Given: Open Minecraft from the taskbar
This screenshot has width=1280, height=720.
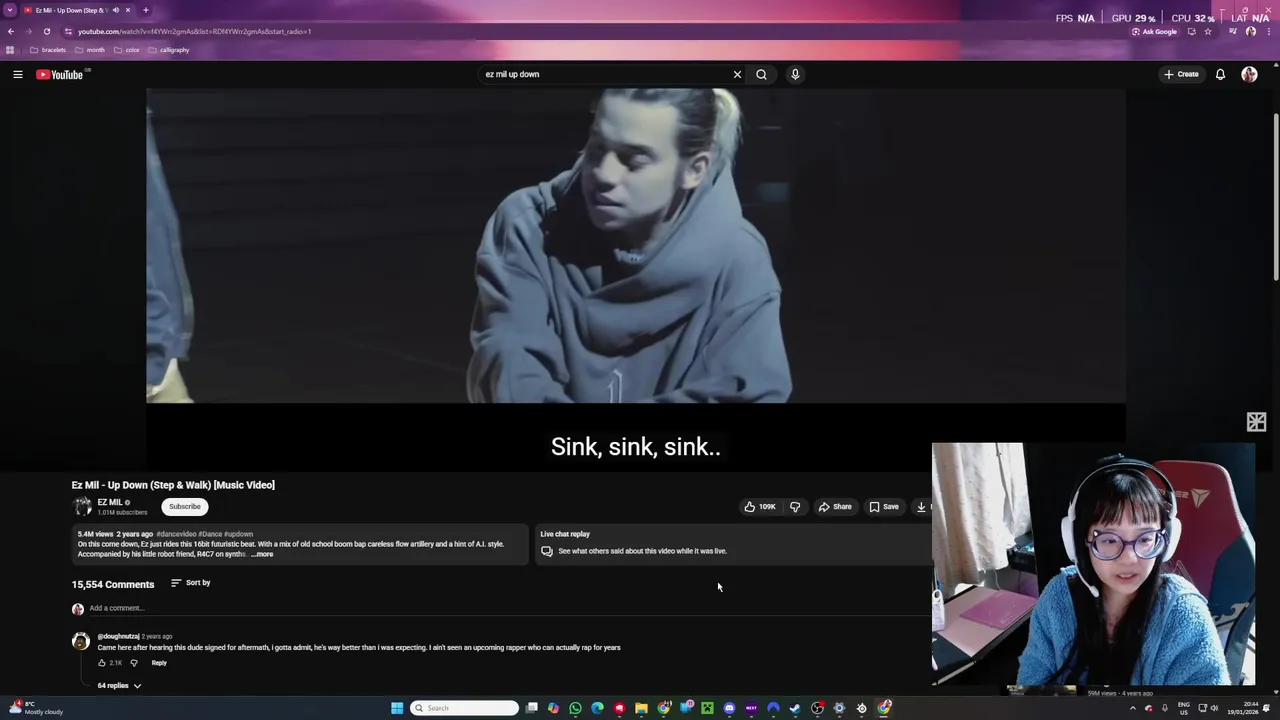Looking at the screenshot, I should 707,708.
